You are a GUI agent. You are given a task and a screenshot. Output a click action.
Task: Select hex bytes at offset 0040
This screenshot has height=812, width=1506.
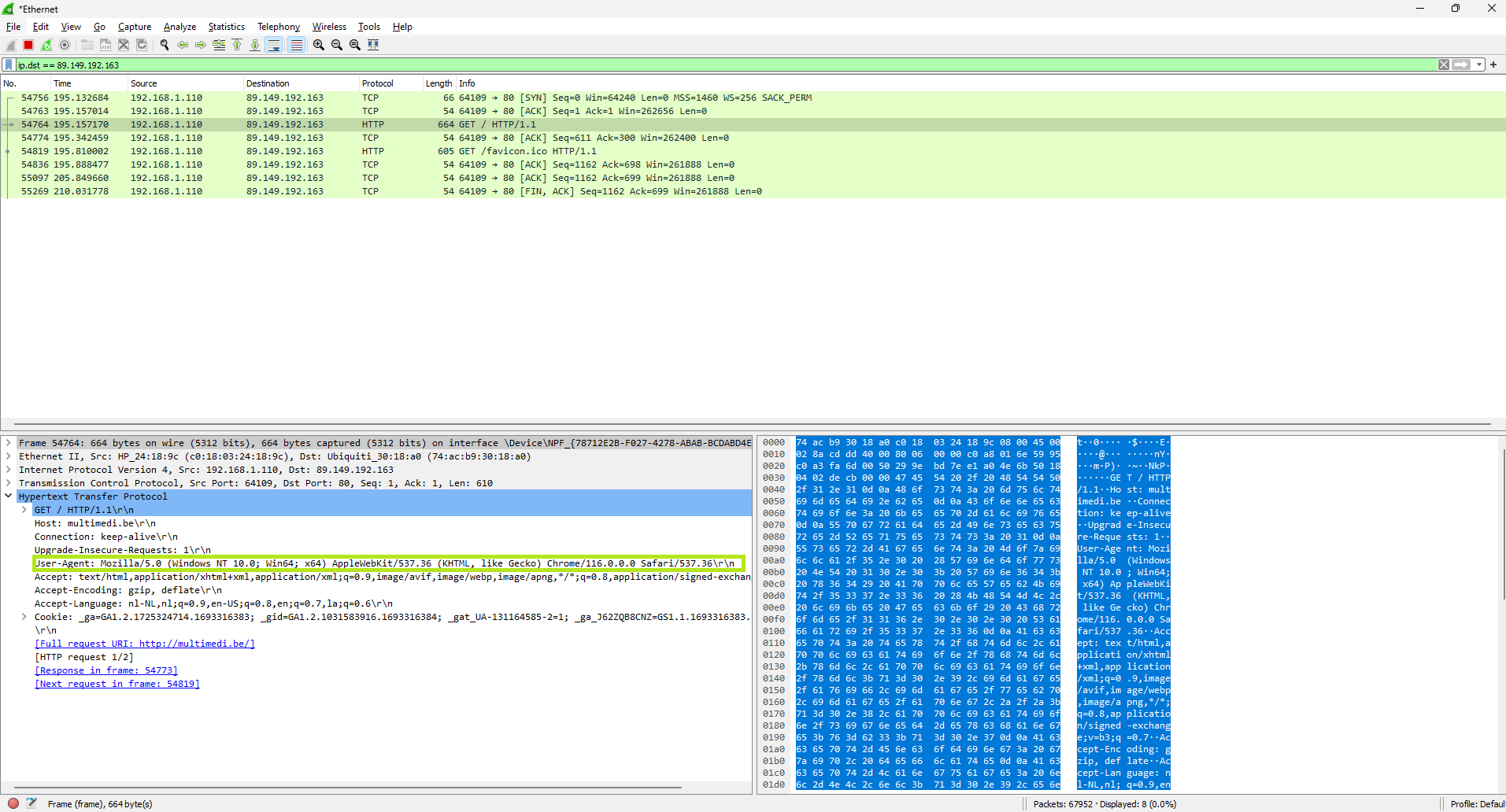tap(927, 489)
